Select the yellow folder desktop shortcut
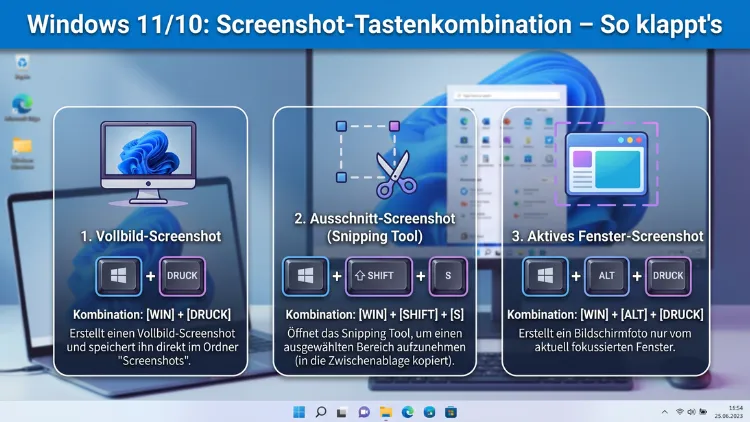 22,153
